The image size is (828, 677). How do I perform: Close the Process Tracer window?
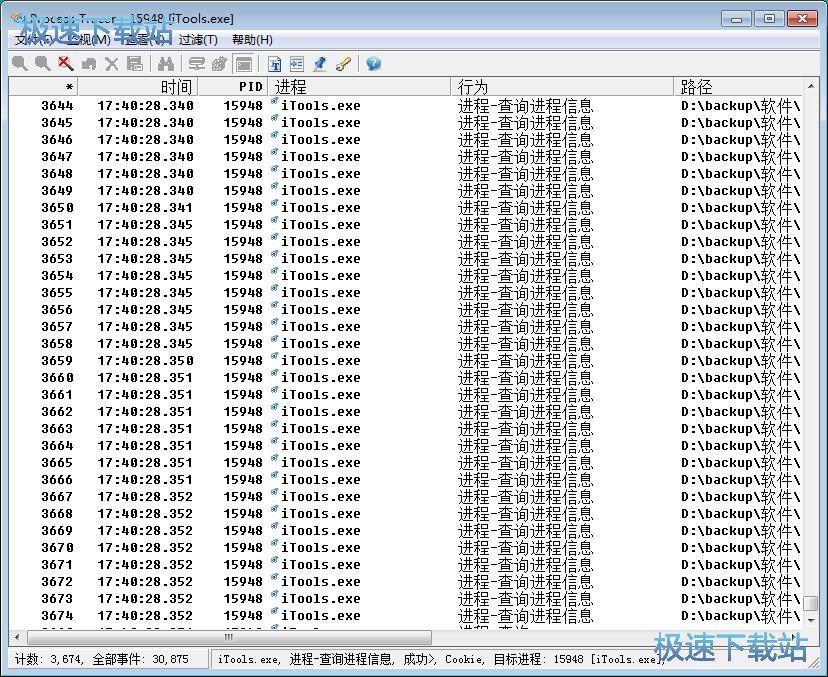tap(802, 18)
